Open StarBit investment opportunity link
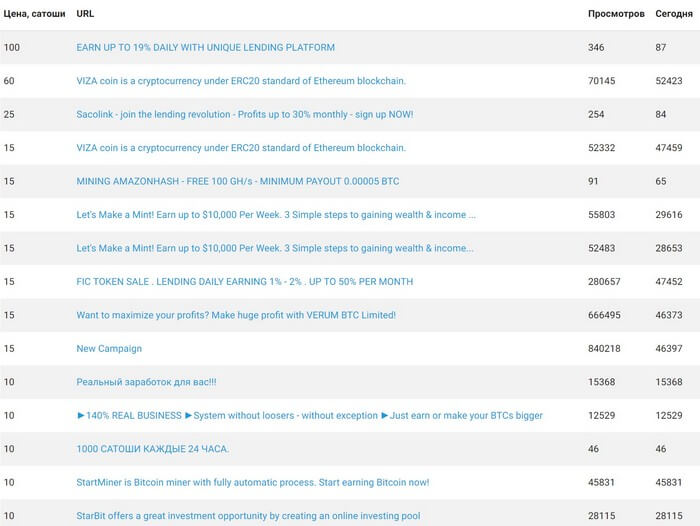The image size is (700, 526). (248, 516)
